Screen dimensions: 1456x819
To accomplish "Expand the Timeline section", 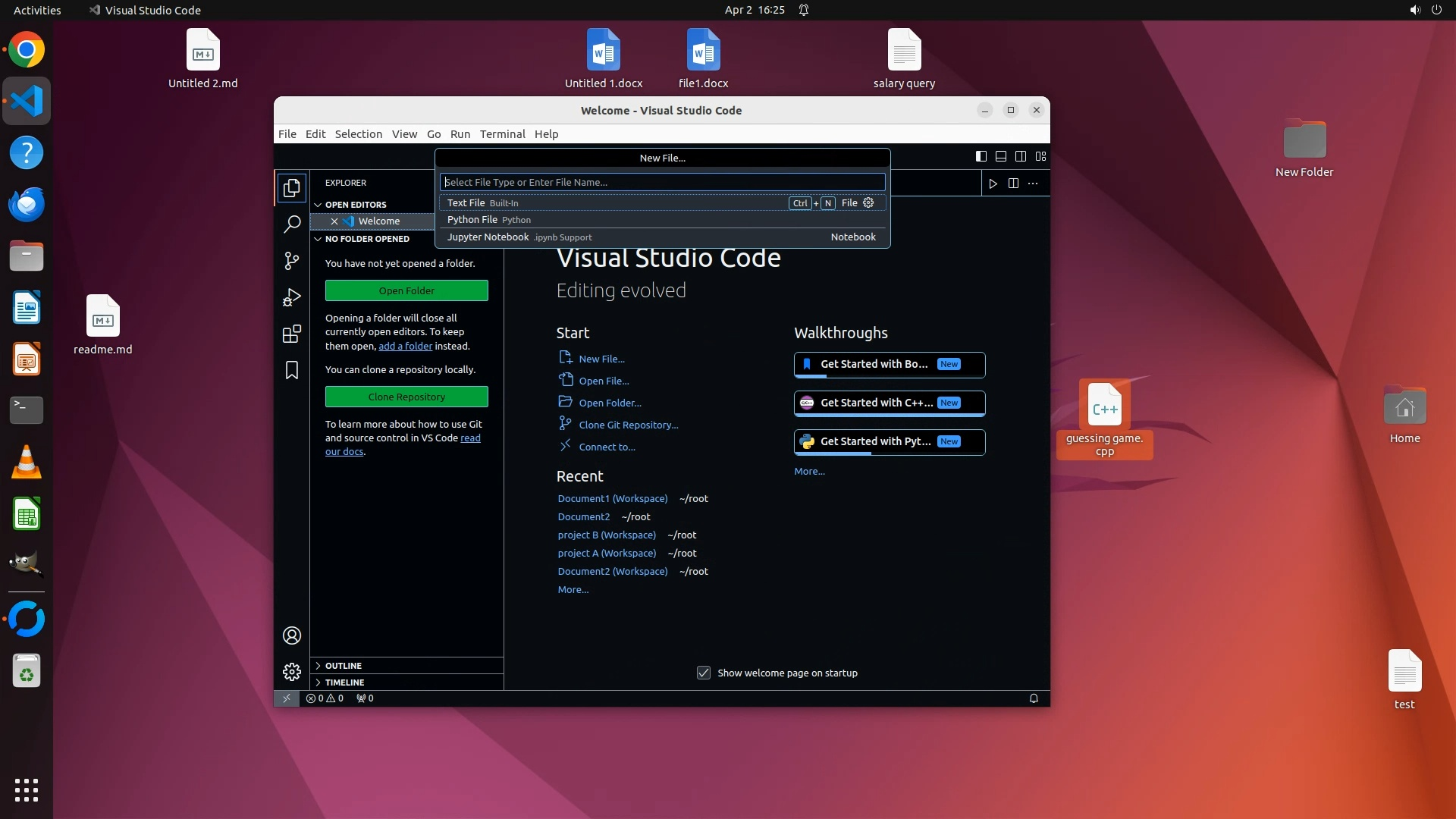I will tap(344, 682).
